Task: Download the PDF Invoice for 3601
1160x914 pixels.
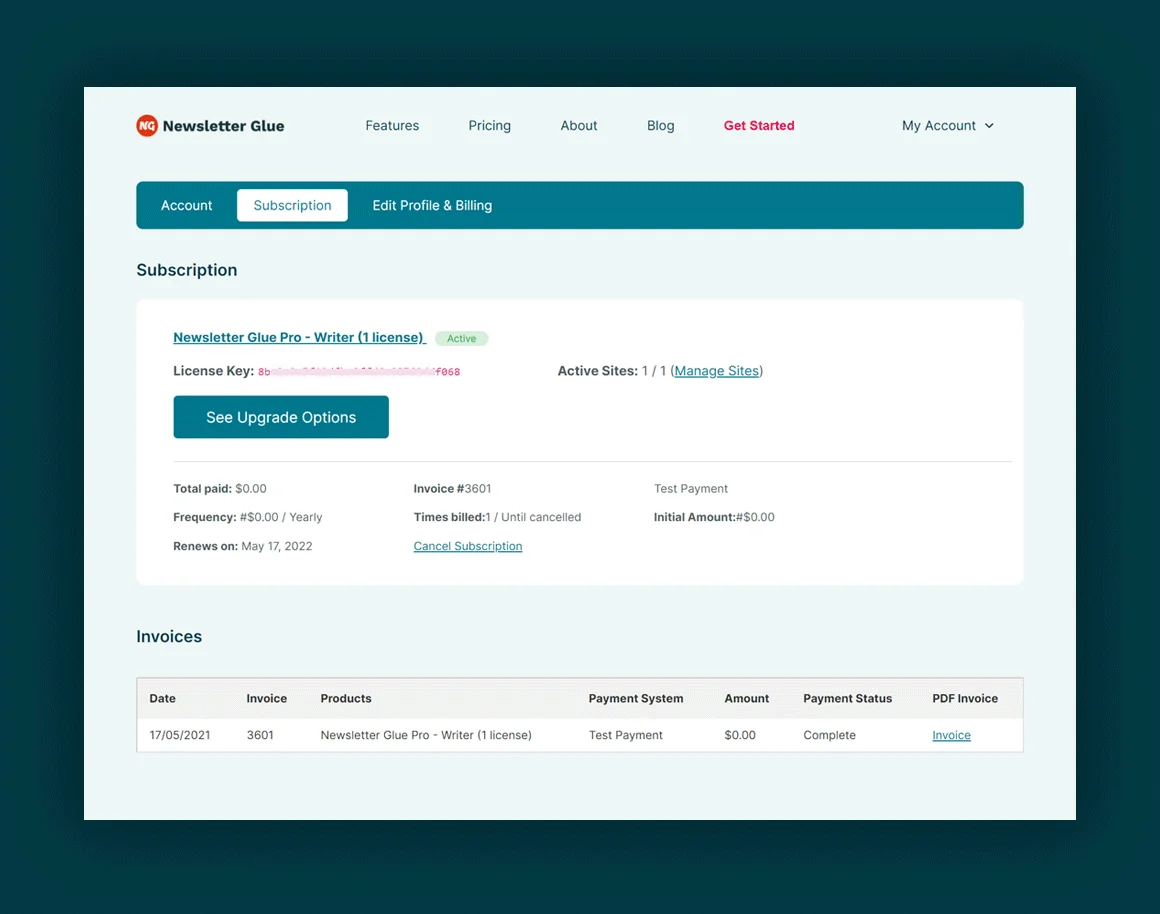Action: 951,735
